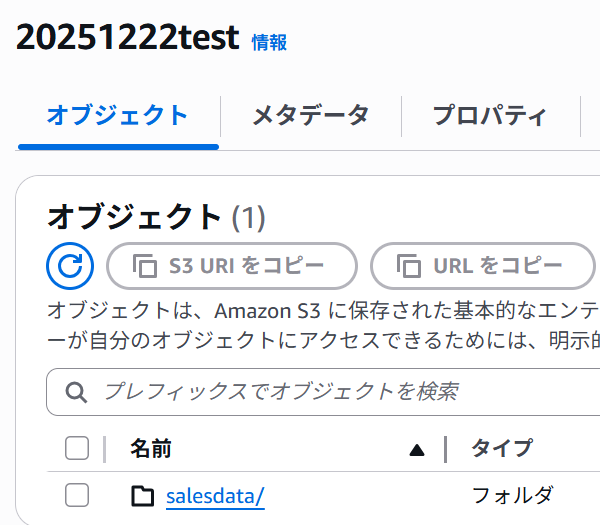Click the folder icon beside salesdata/
This screenshot has height=525, width=600.
[143, 496]
